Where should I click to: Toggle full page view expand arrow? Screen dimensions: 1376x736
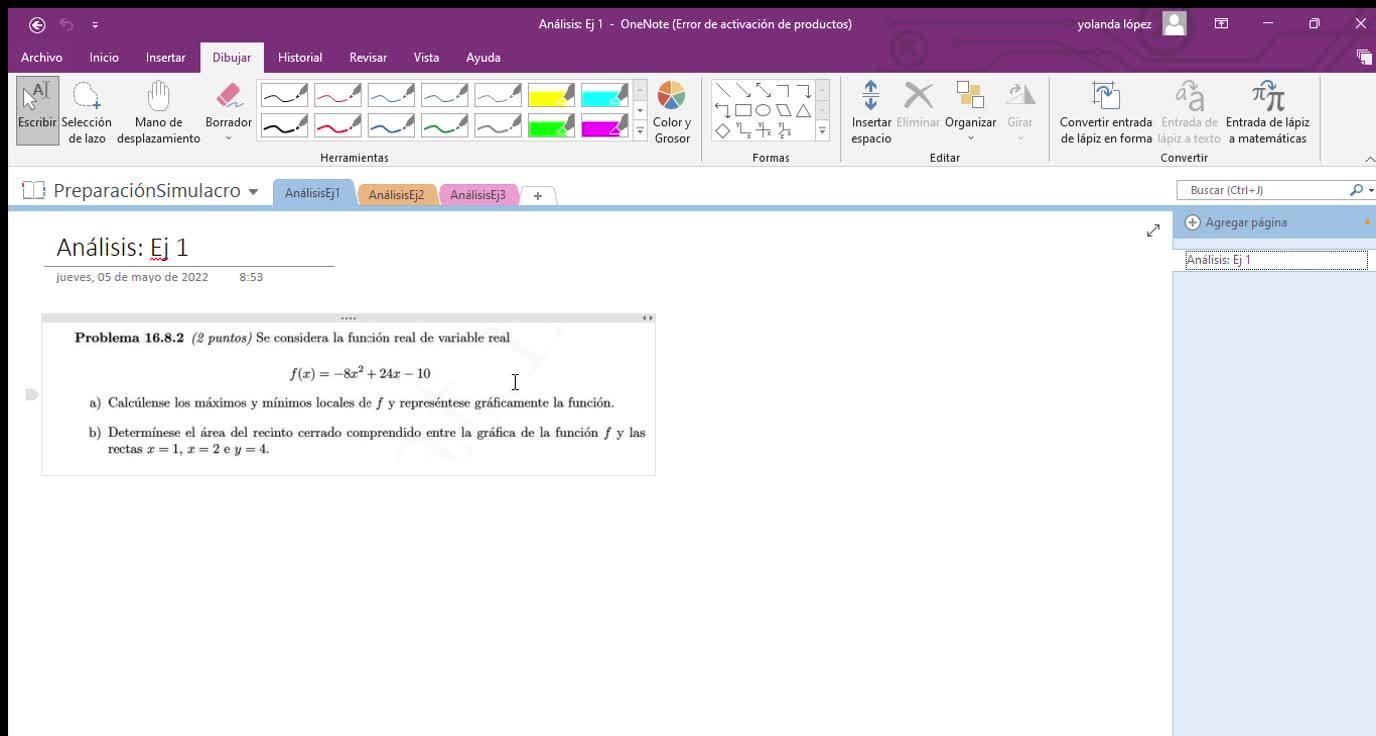click(x=1153, y=230)
